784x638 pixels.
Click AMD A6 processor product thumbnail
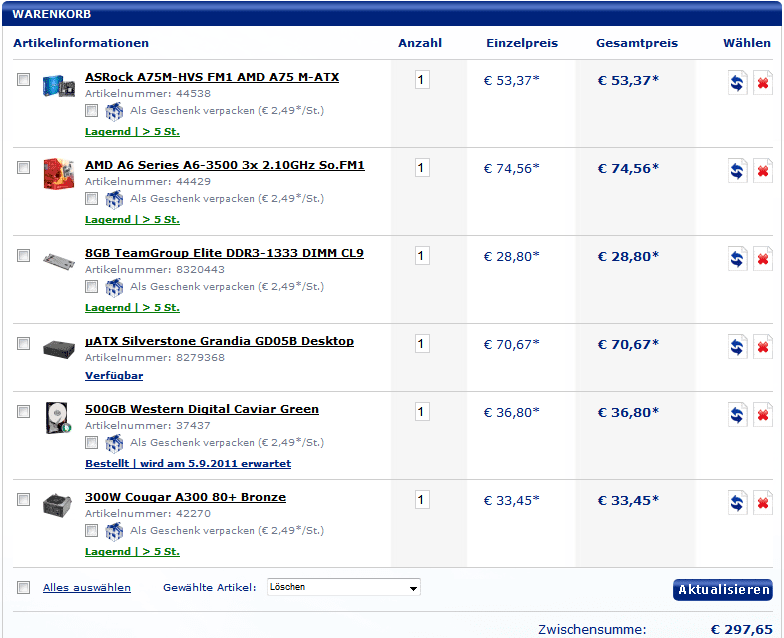(x=58, y=174)
